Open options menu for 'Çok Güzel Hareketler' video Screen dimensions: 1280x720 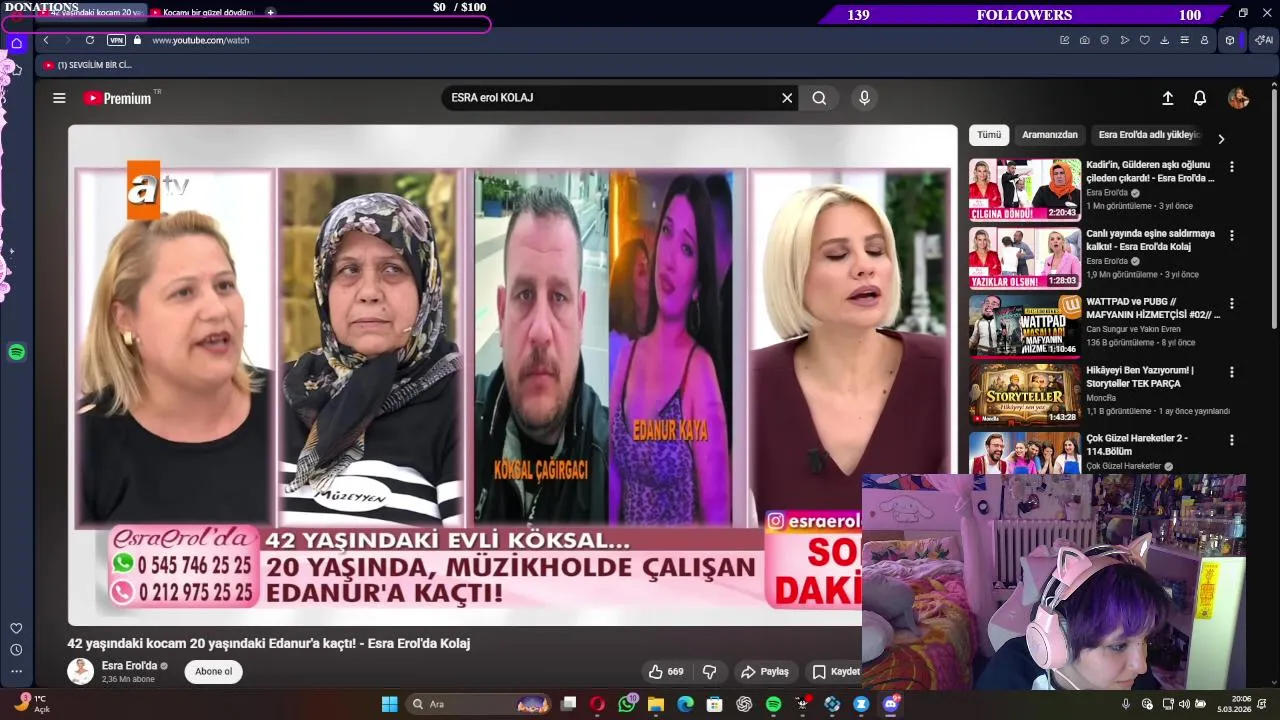[1232, 440]
